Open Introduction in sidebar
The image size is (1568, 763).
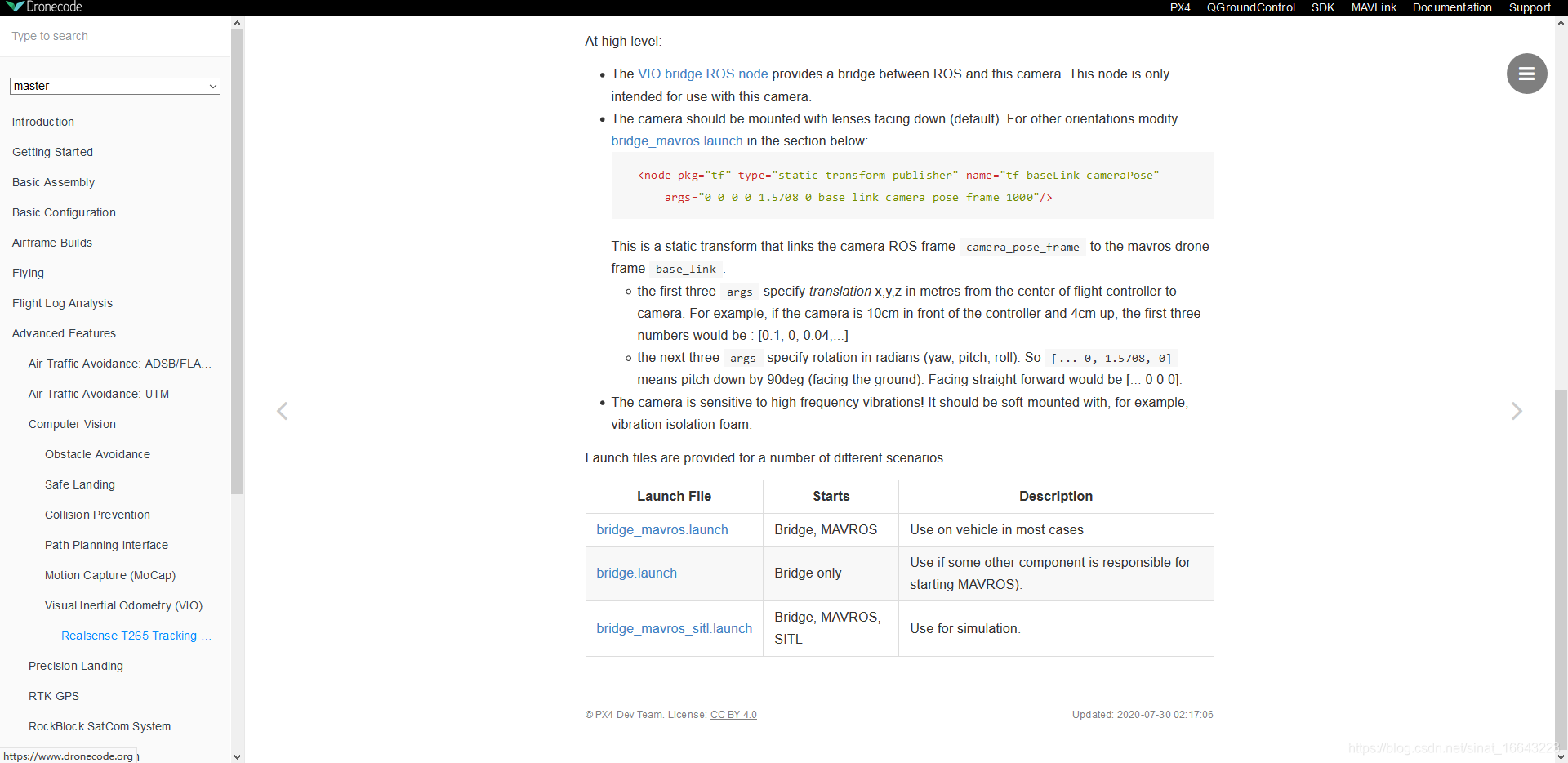click(43, 122)
